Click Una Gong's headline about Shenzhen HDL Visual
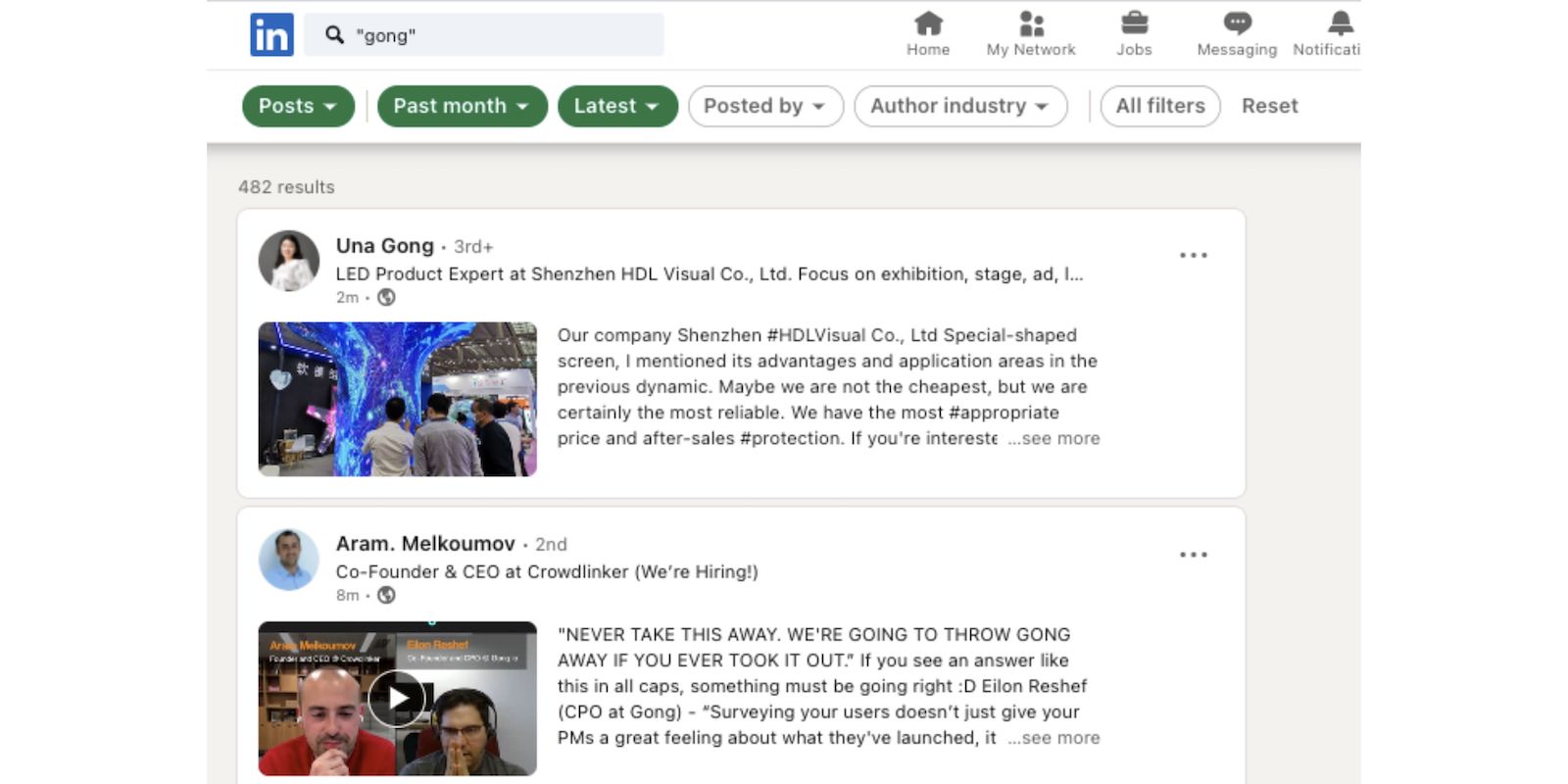This screenshot has height=784, width=1568. [710, 274]
